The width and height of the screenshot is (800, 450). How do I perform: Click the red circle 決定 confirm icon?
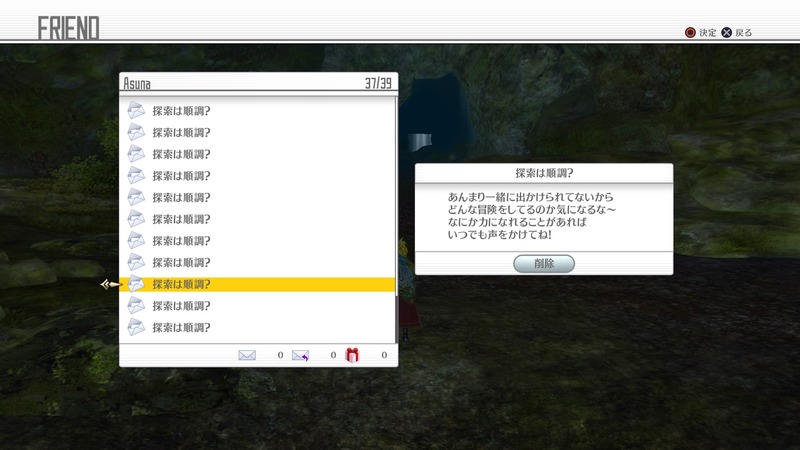690,33
